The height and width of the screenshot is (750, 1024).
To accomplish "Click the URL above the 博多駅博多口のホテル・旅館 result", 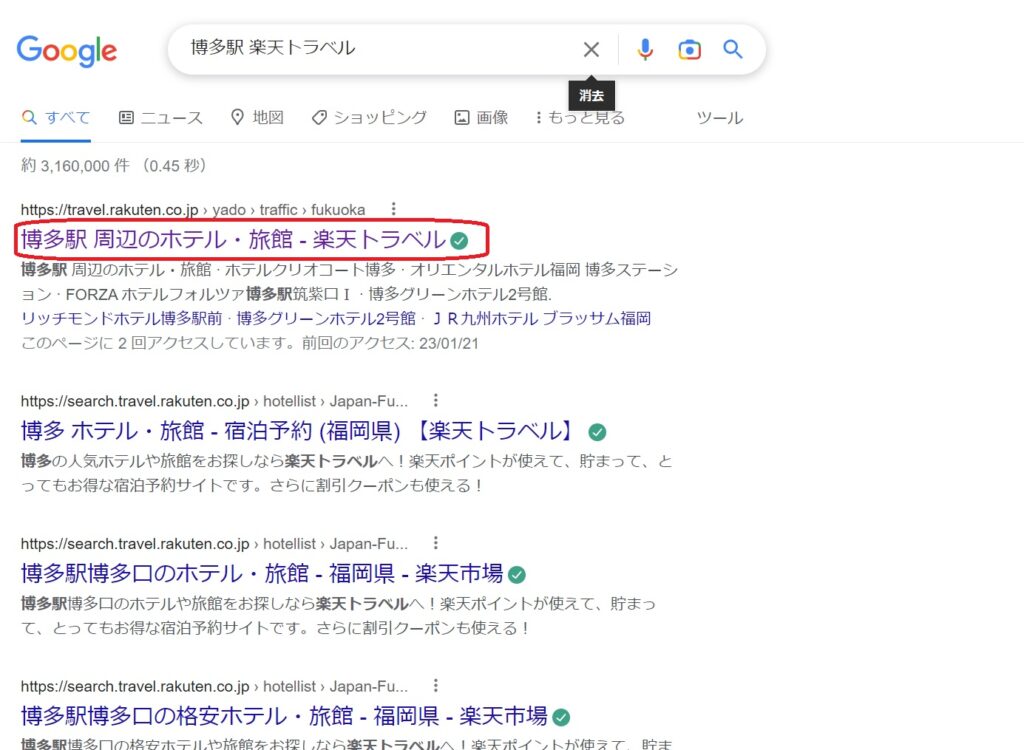I will [214, 543].
